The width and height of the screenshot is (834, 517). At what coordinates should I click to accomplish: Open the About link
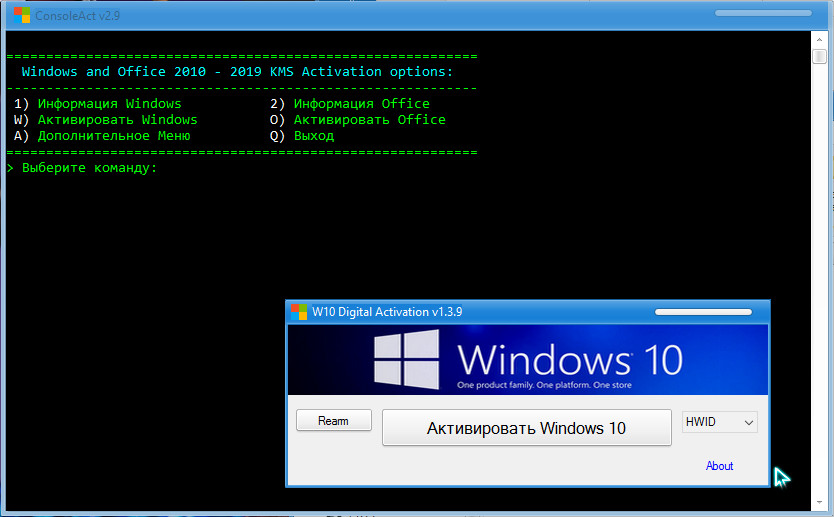719,466
